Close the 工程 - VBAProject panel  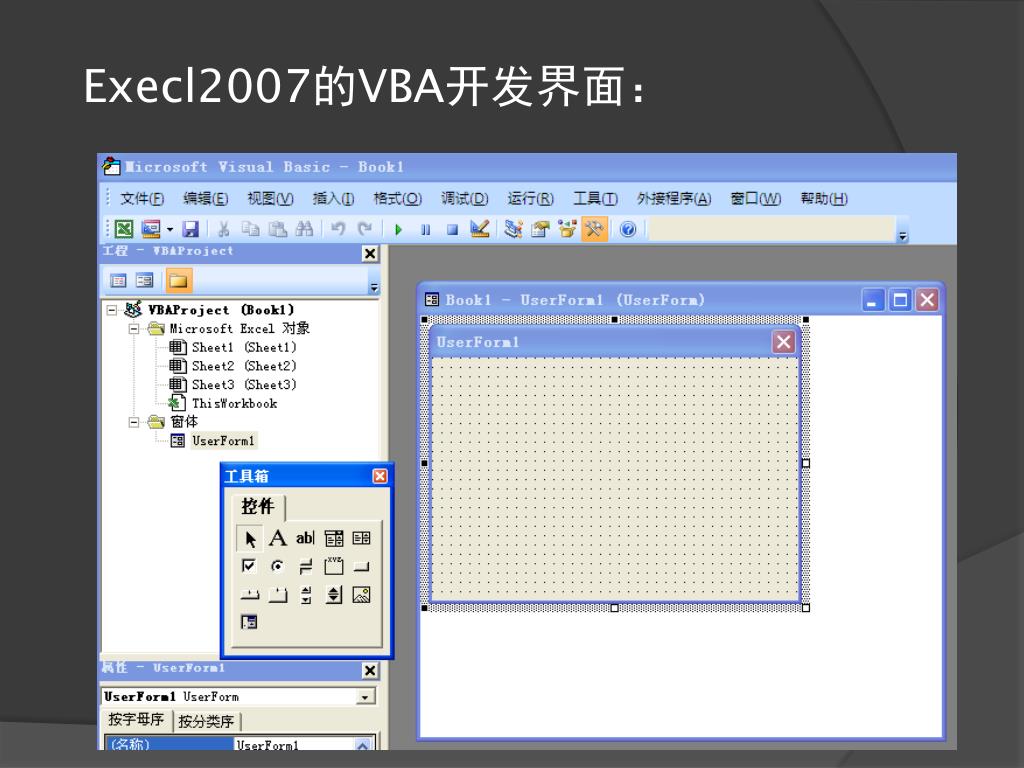[370, 253]
